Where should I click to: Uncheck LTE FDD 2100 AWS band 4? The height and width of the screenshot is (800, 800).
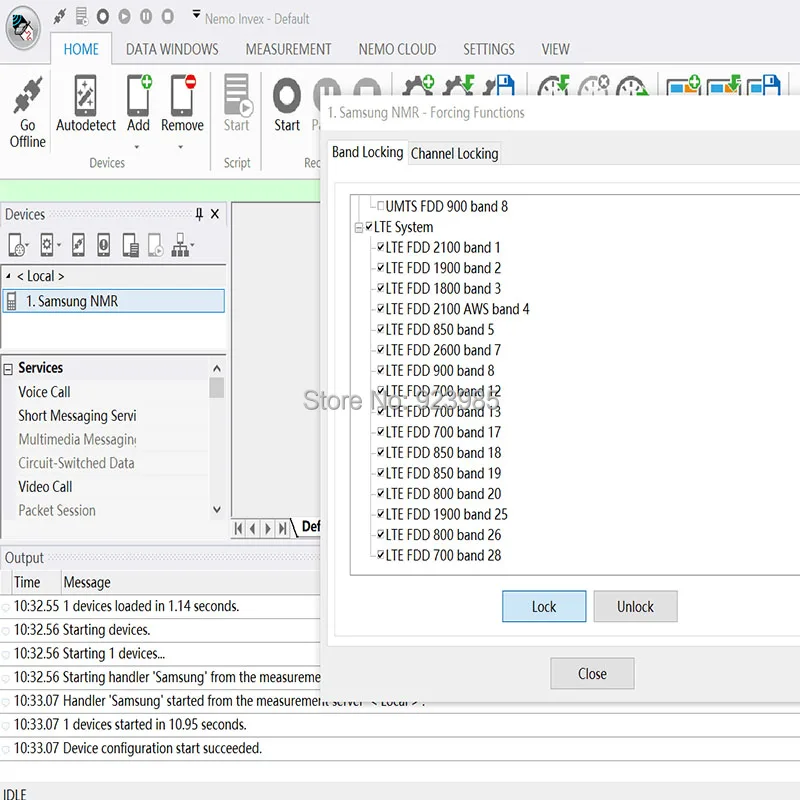click(x=381, y=308)
